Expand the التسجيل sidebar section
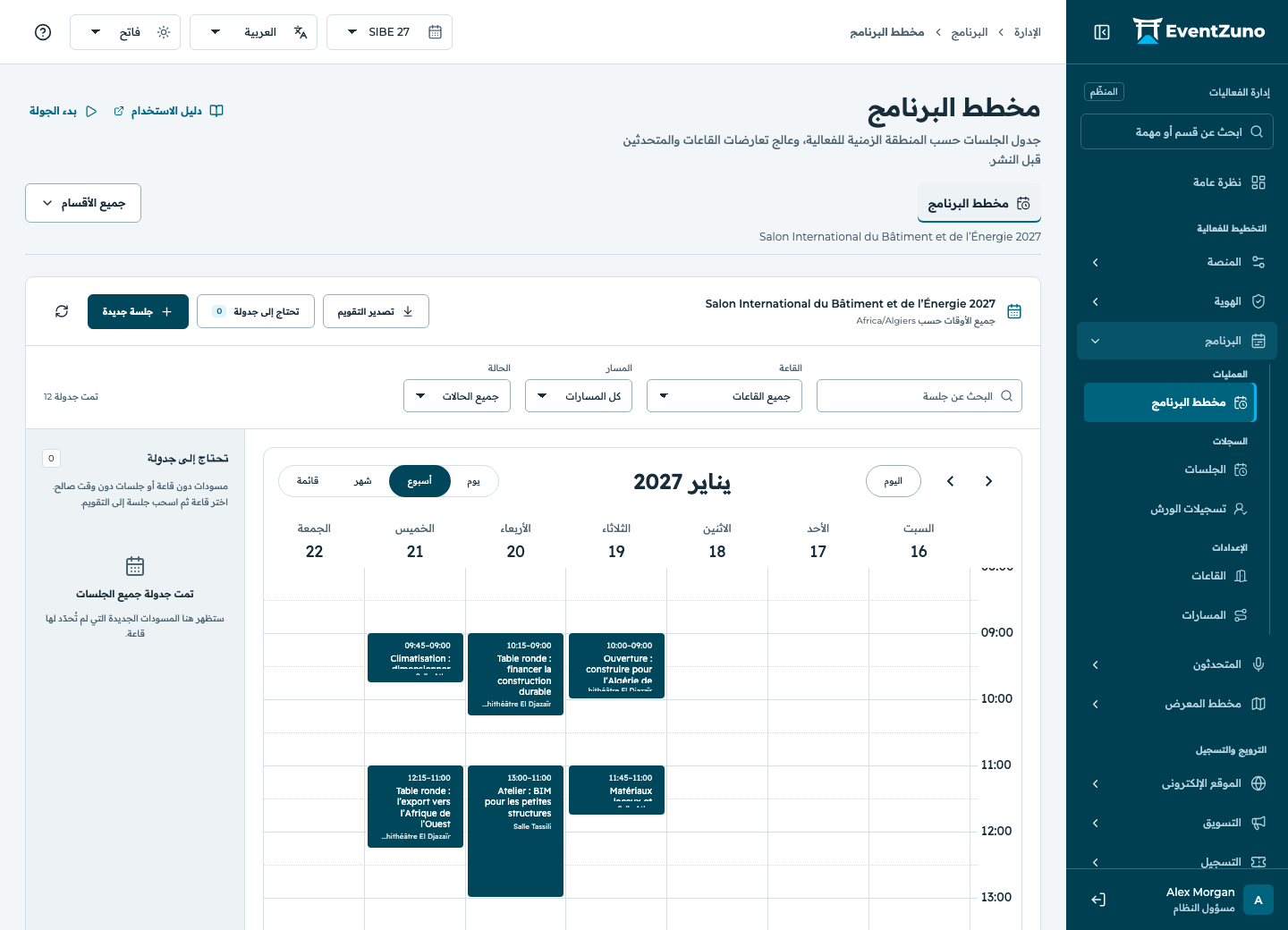 pyautogui.click(x=1177, y=861)
